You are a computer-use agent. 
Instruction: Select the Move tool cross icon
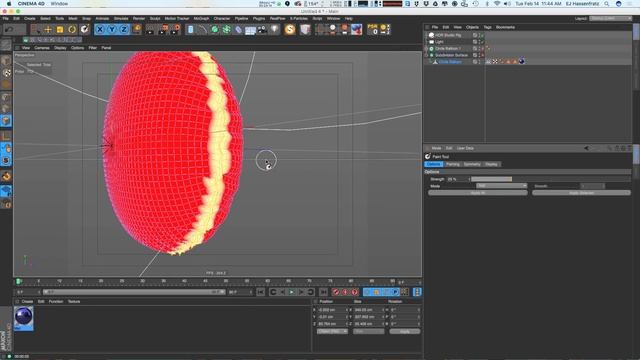coord(48,29)
